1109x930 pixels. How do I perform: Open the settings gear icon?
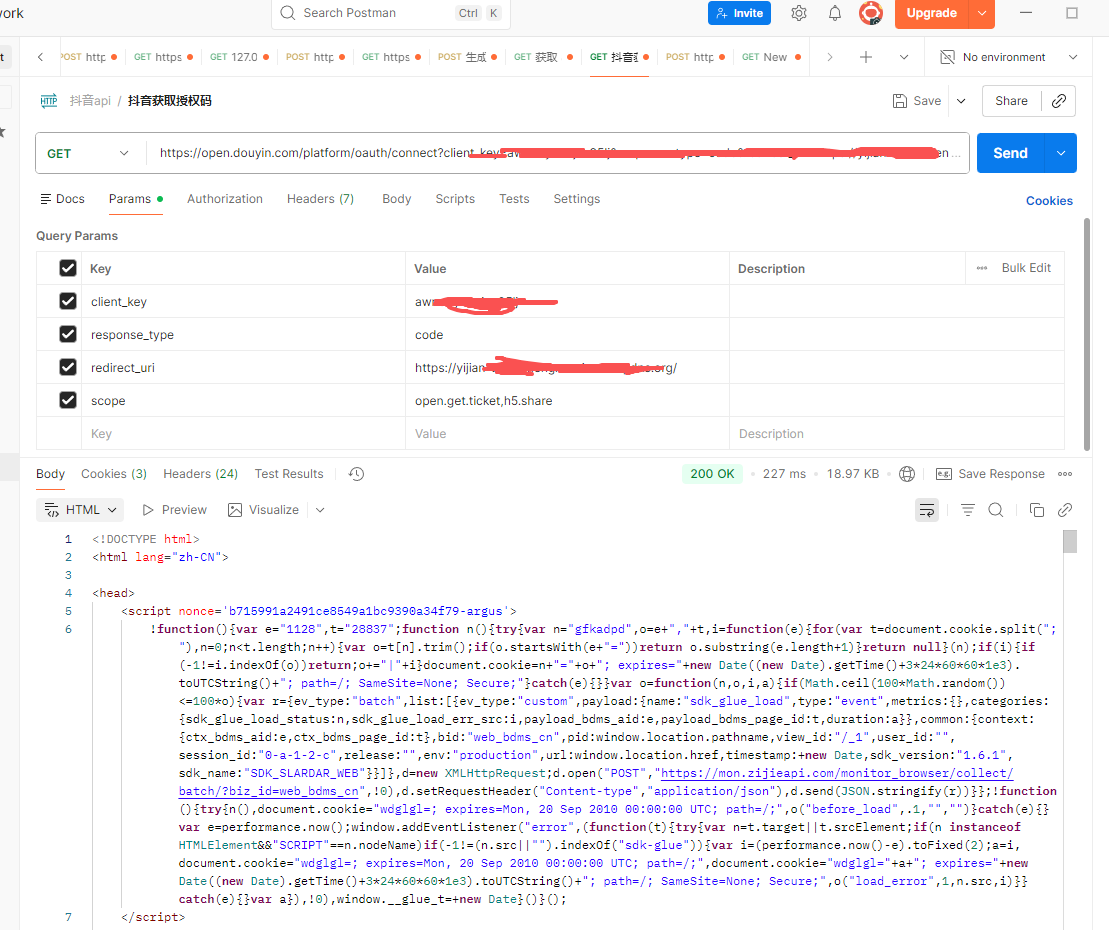[799, 13]
